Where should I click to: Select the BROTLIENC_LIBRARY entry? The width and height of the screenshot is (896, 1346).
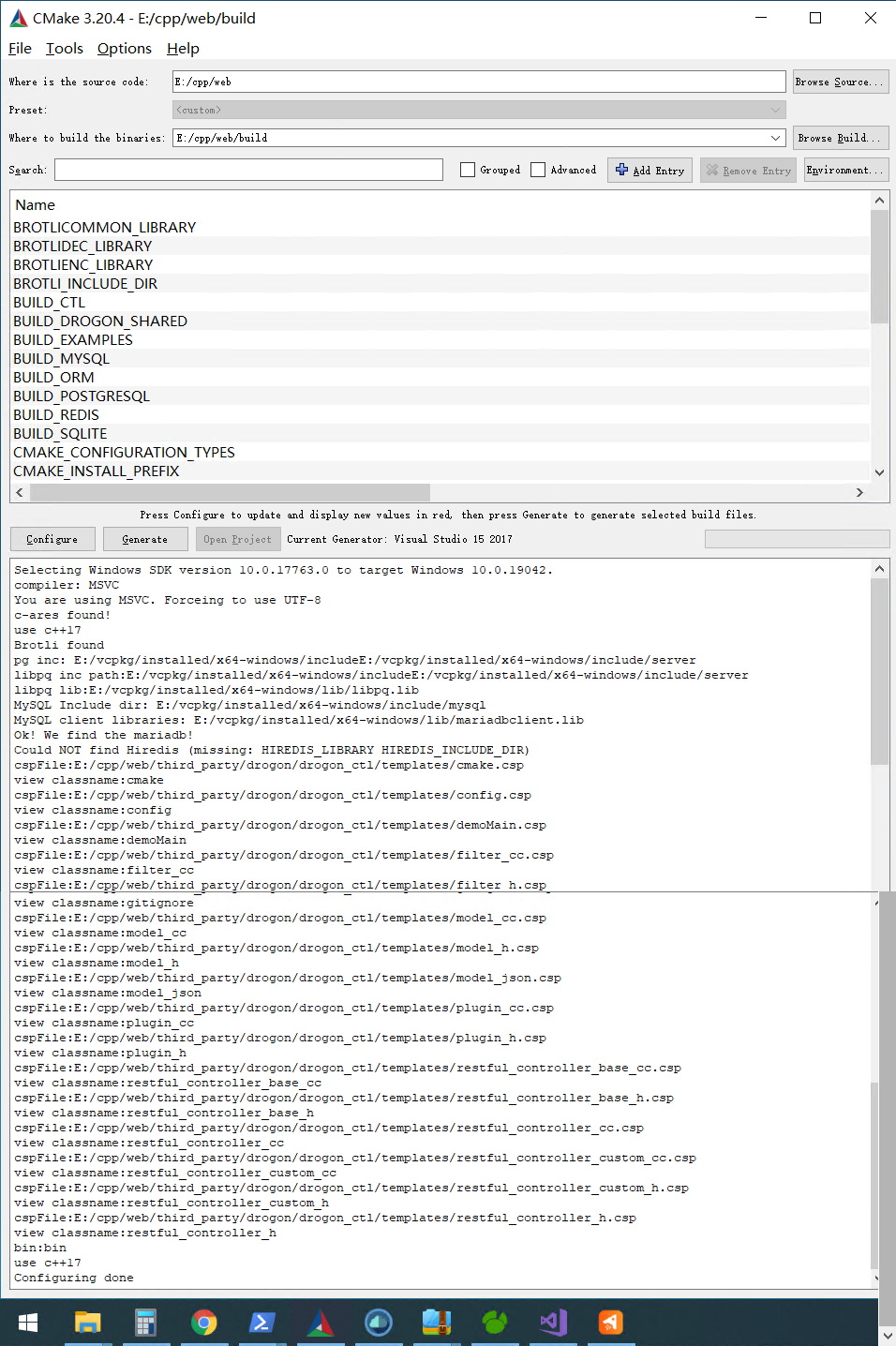83,264
